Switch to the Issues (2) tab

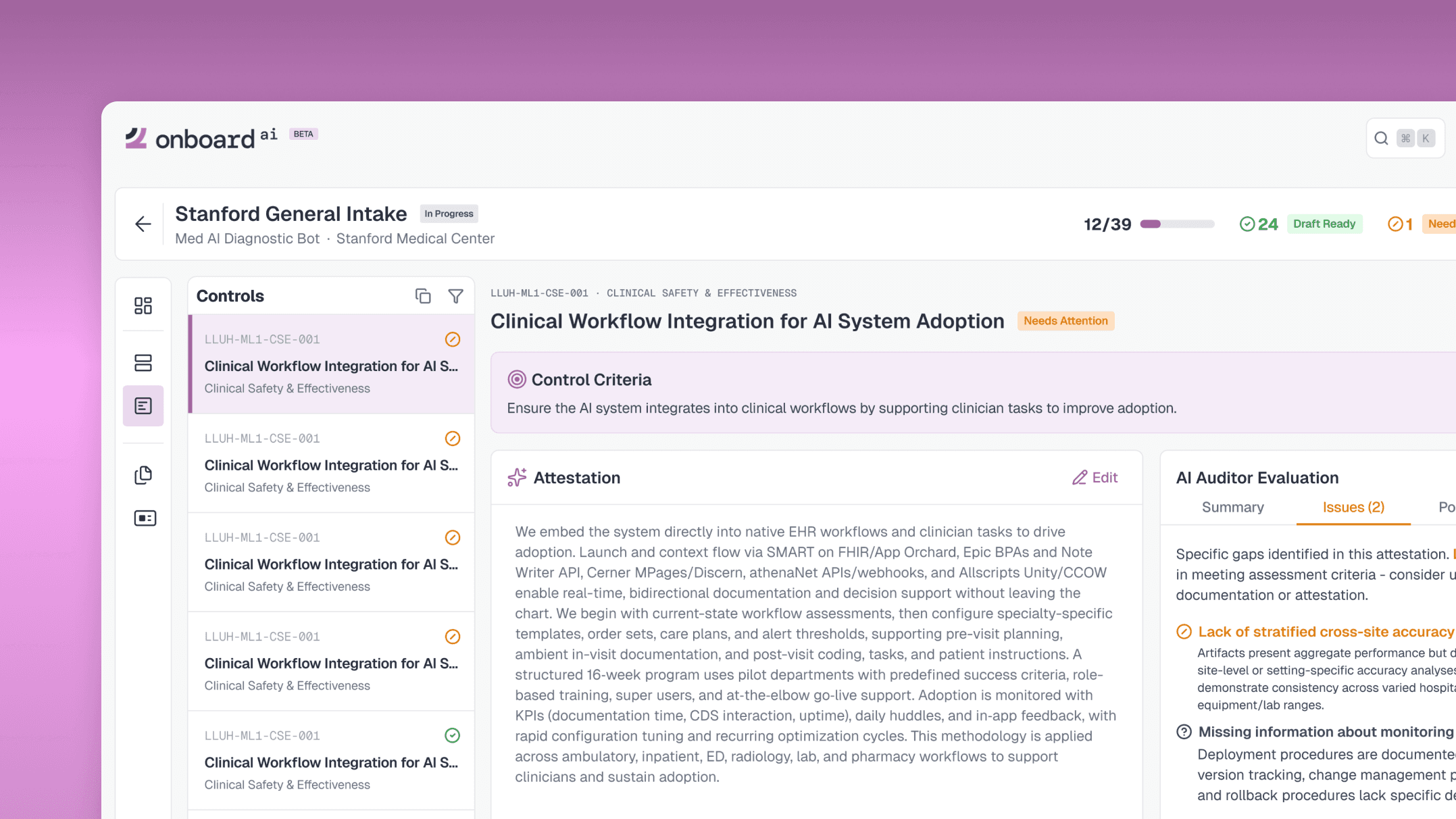coord(1353,507)
